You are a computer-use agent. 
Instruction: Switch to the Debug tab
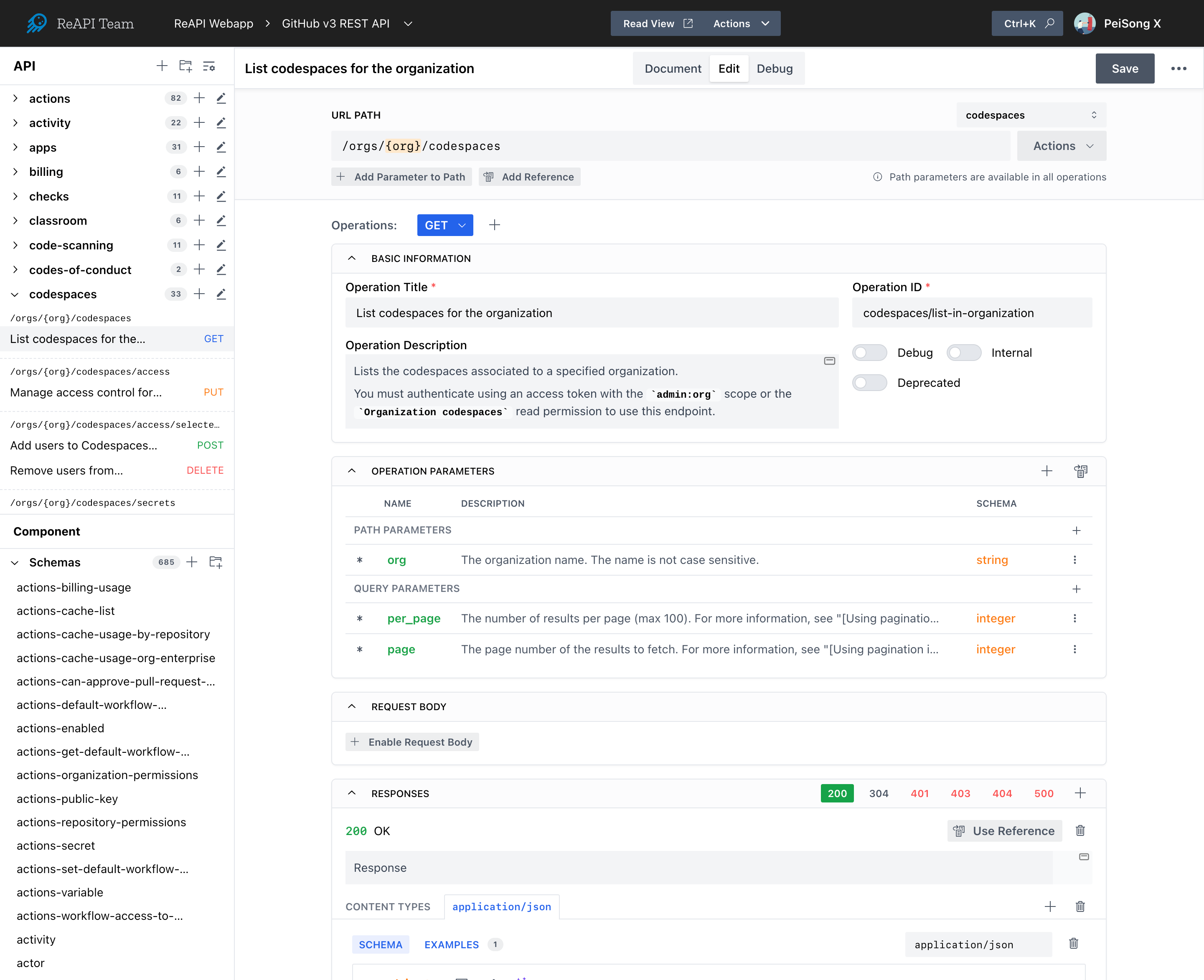pos(775,69)
